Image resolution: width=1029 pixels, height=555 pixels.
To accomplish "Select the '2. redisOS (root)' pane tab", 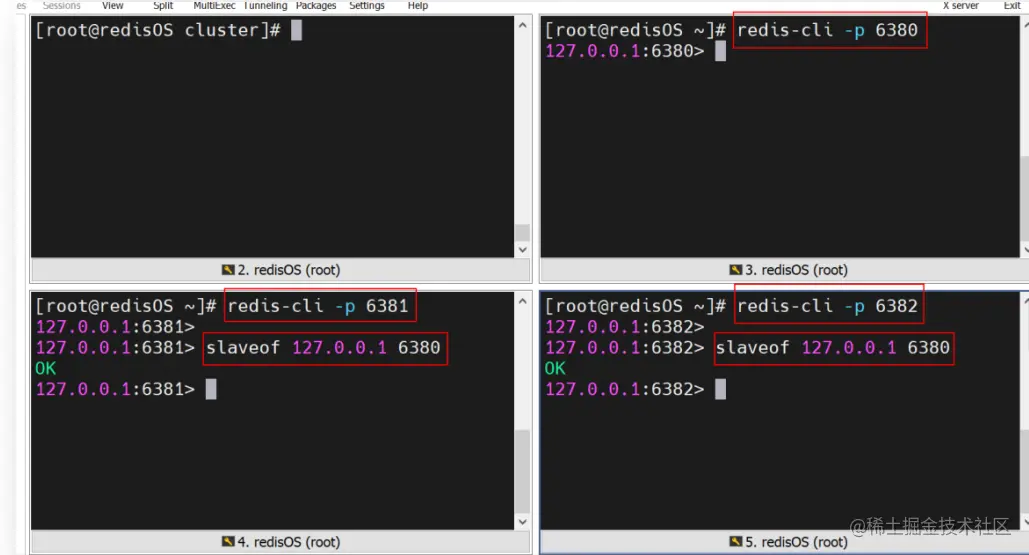I will click(281, 270).
